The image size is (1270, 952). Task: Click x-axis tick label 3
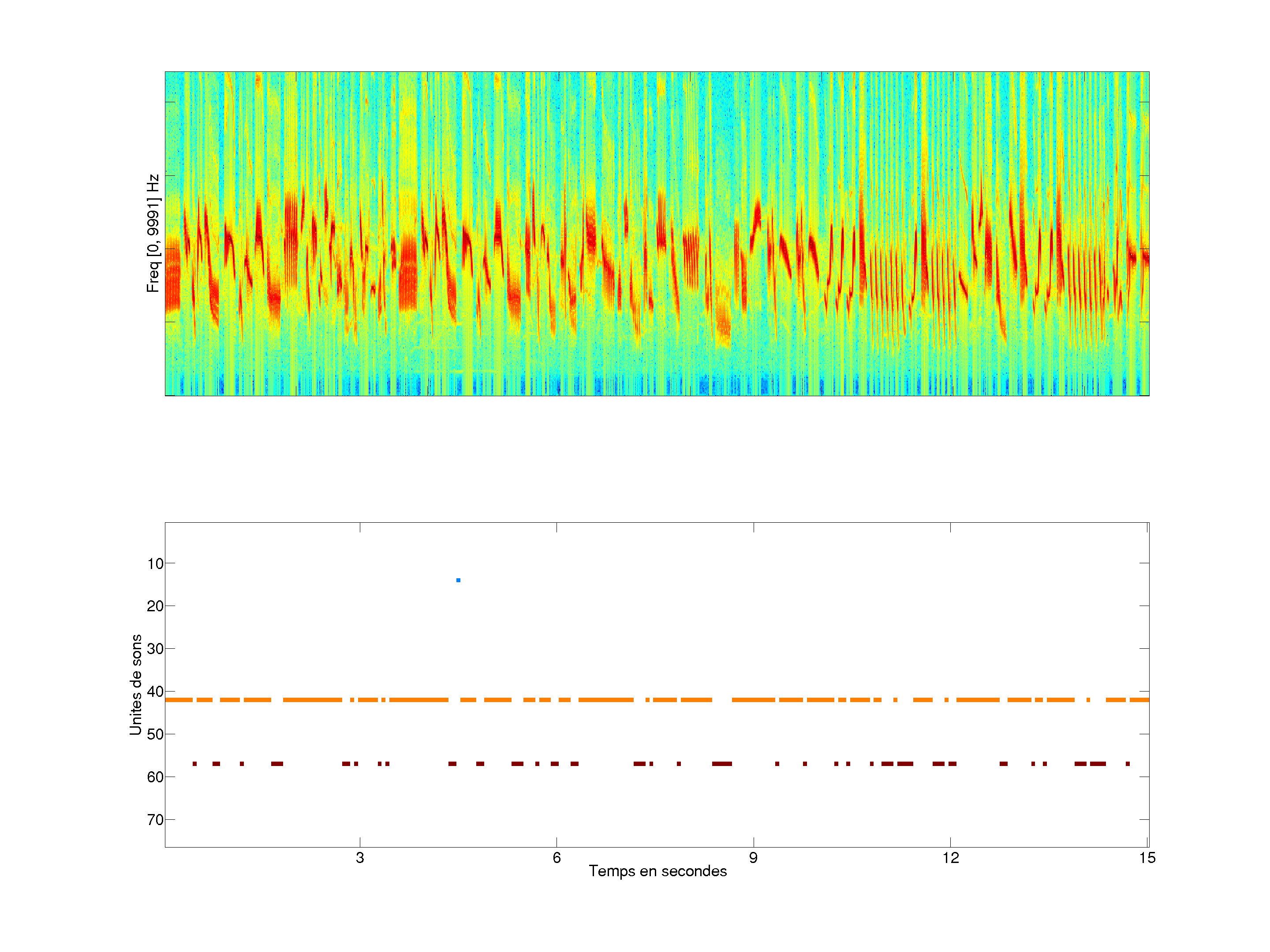(x=360, y=858)
